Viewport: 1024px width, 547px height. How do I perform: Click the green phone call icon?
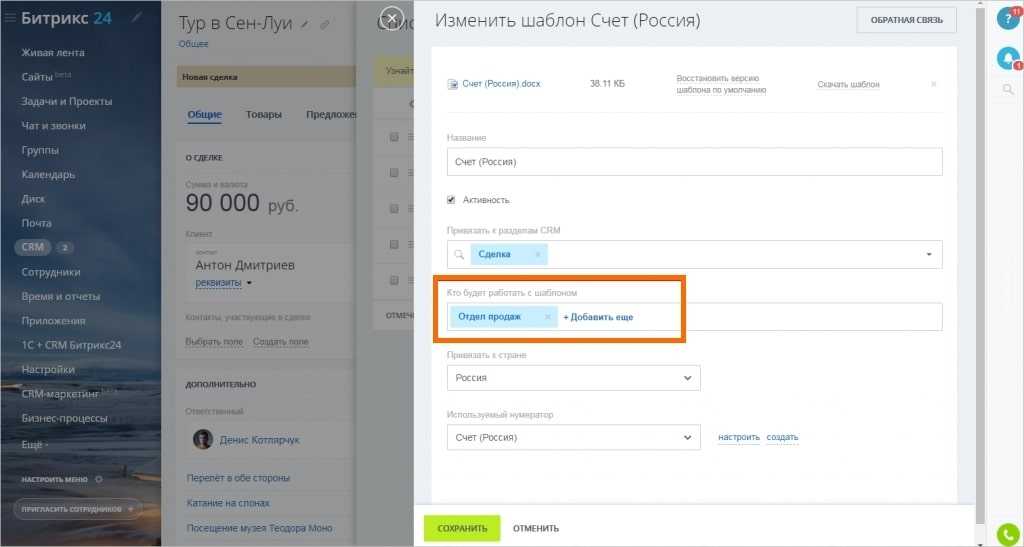pyautogui.click(x=1008, y=533)
